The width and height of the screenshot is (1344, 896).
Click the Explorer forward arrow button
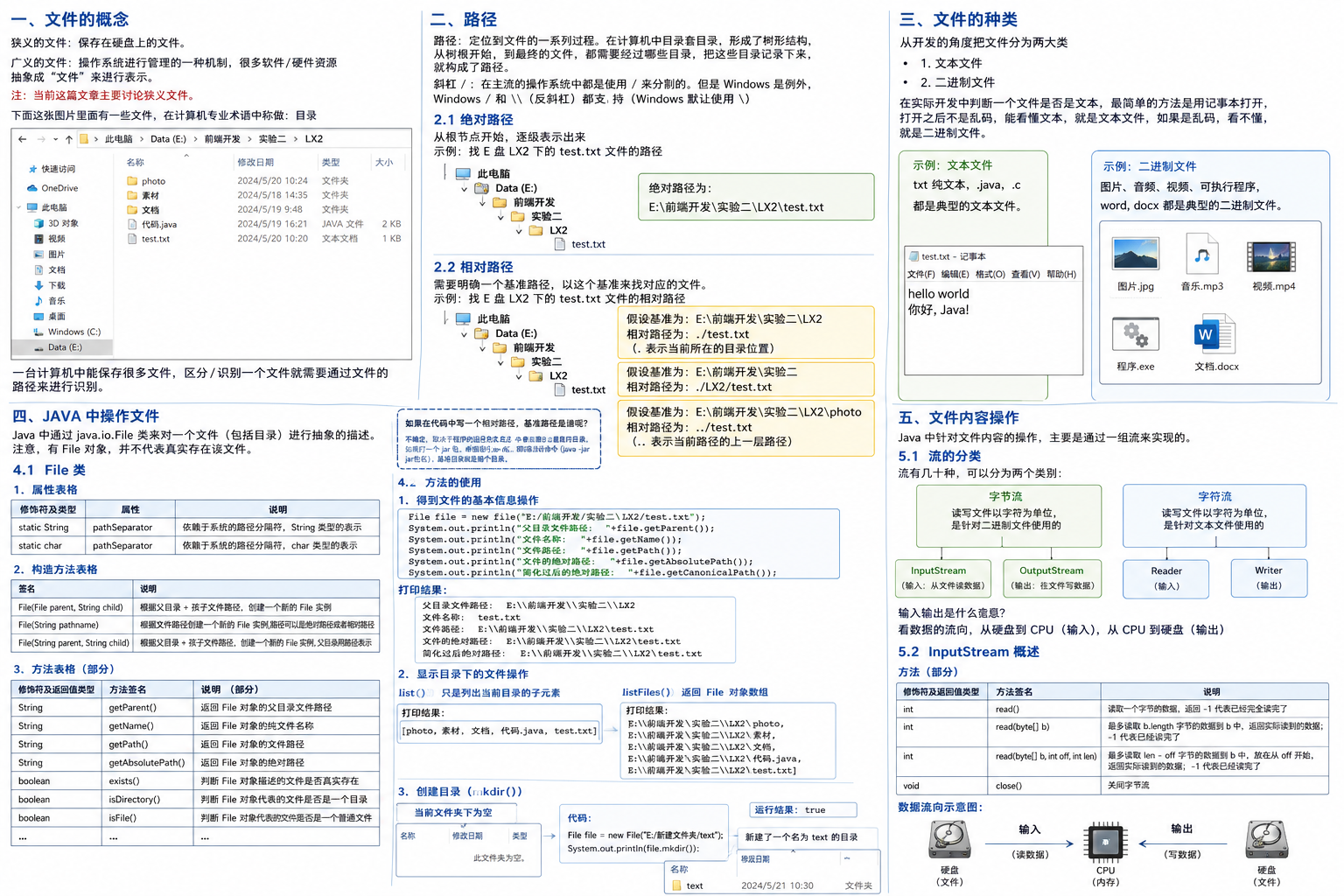(41, 139)
